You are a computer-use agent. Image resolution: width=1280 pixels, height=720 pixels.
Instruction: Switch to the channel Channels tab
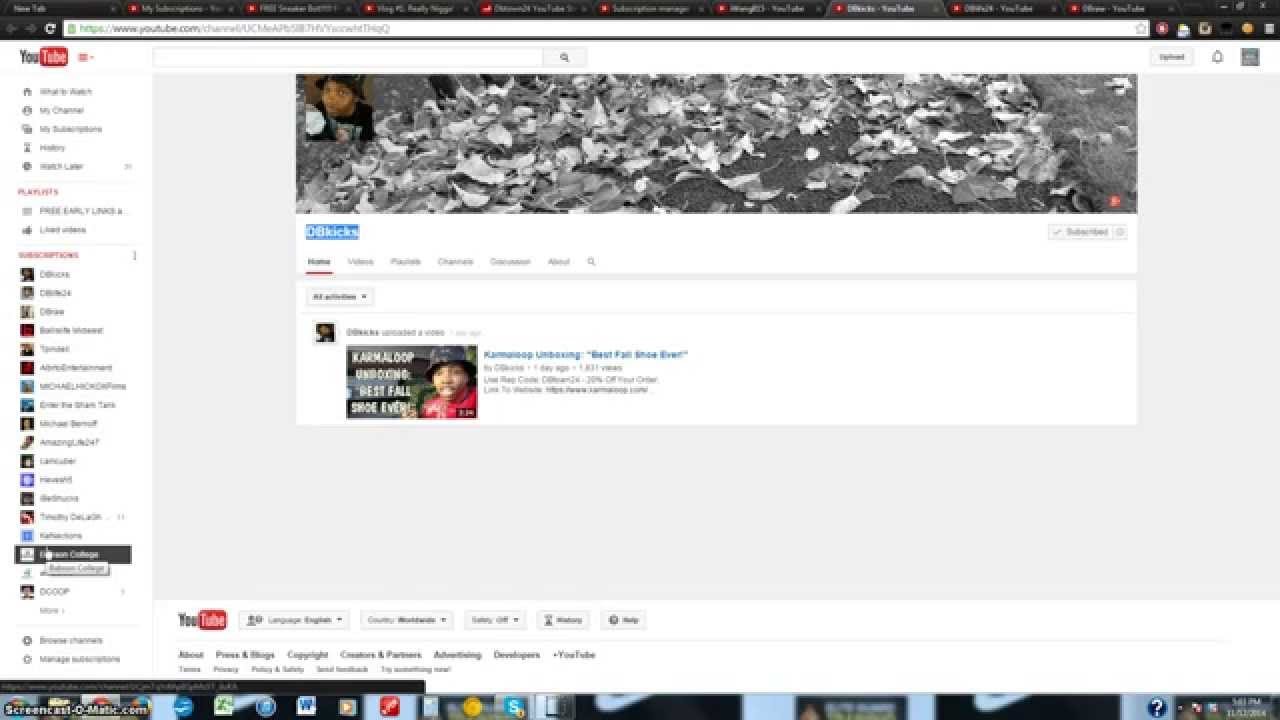click(455, 262)
